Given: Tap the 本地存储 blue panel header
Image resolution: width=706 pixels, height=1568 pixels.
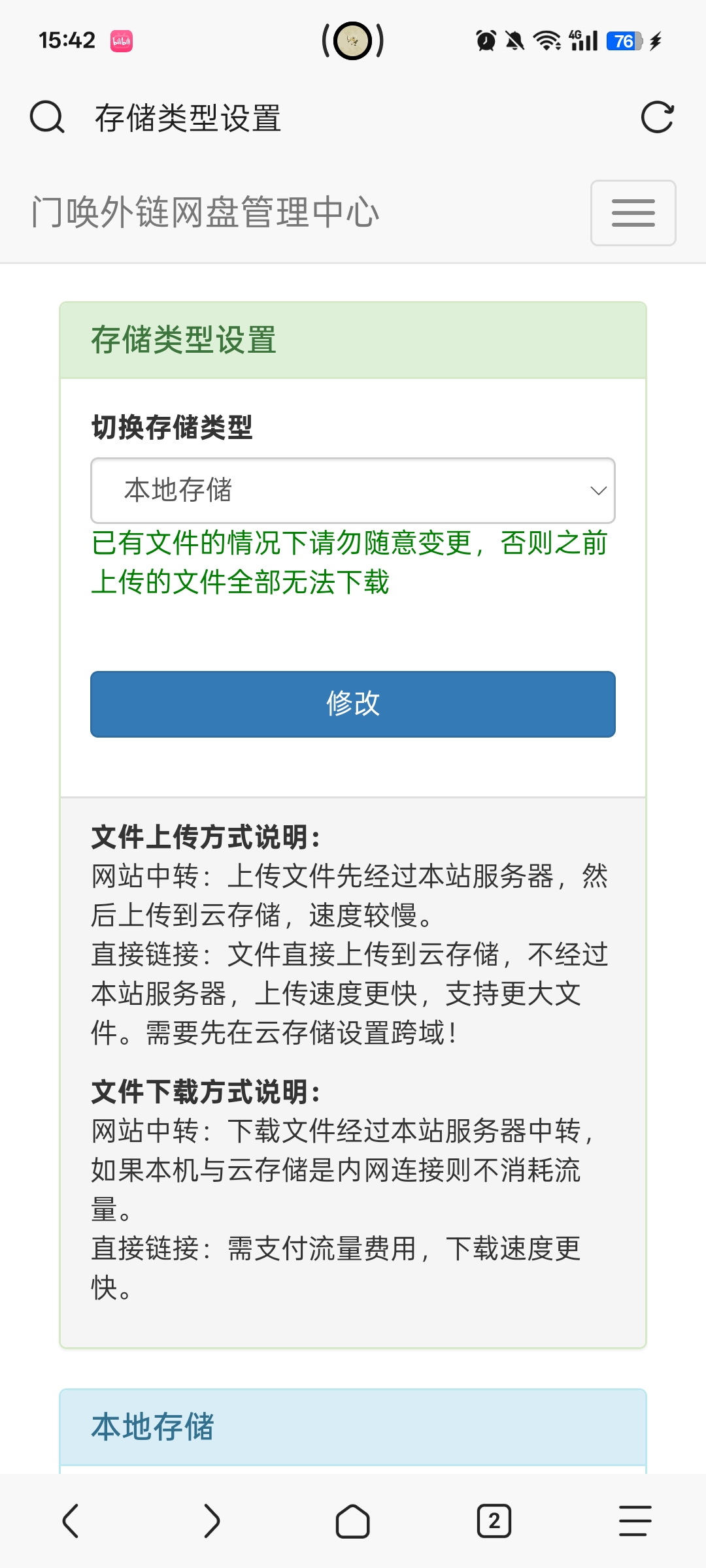Looking at the screenshot, I should point(353,1427).
